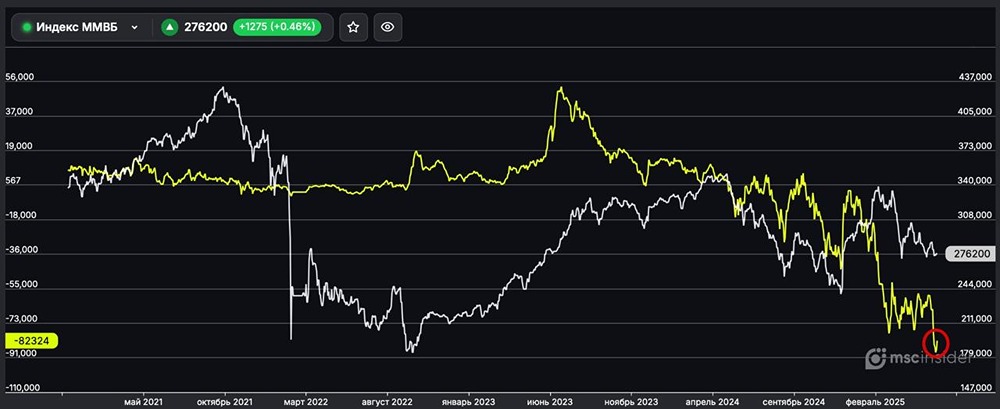This screenshot has height=409, width=1000.
Task: Click the ноябрь 2023 date marker
Action: click(631, 402)
